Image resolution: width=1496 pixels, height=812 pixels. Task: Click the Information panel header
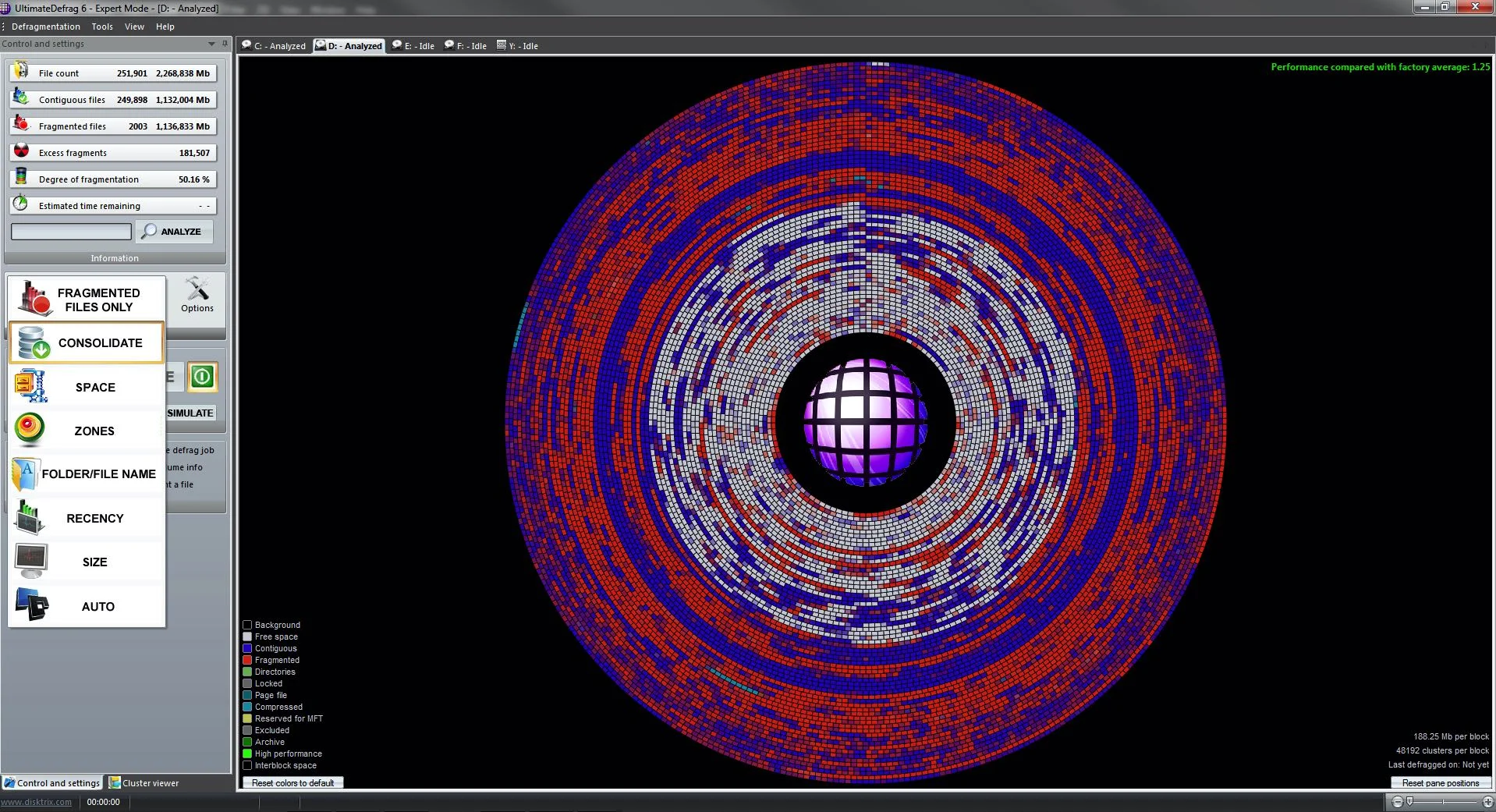click(x=115, y=258)
